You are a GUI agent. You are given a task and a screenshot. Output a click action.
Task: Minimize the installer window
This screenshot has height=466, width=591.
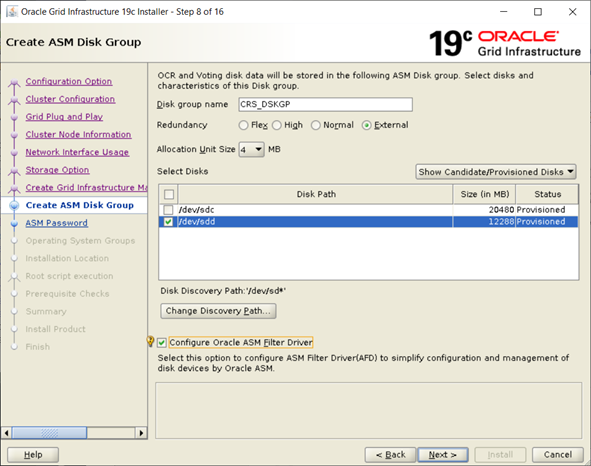tap(504, 12)
